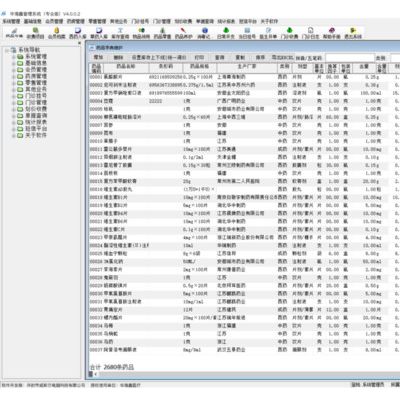This screenshot has width=400, height=400.
Task: Open 药品调价 toolbar icon
Action: (x=183, y=33)
